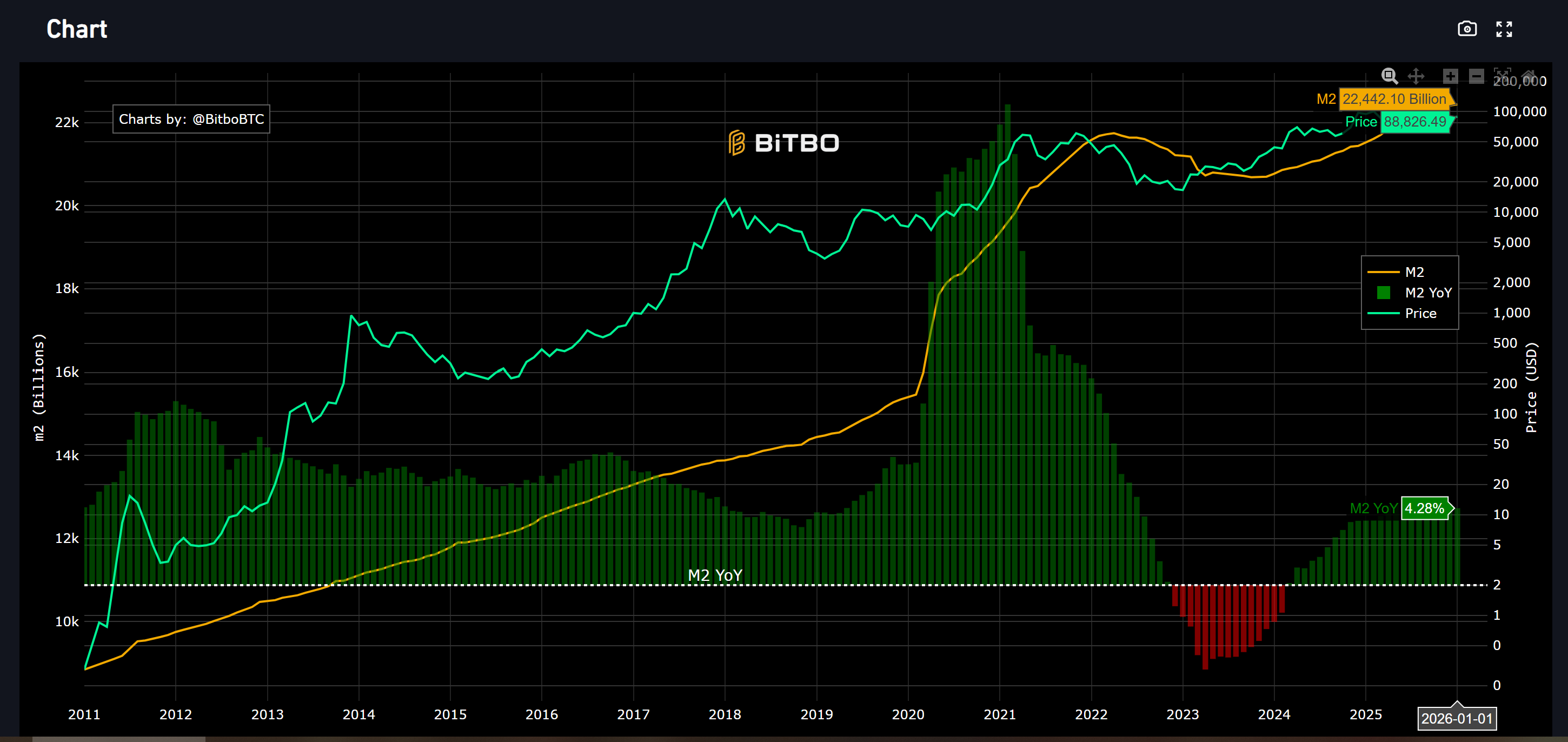Open fullscreen view with the expand icon

(x=1505, y=29)
